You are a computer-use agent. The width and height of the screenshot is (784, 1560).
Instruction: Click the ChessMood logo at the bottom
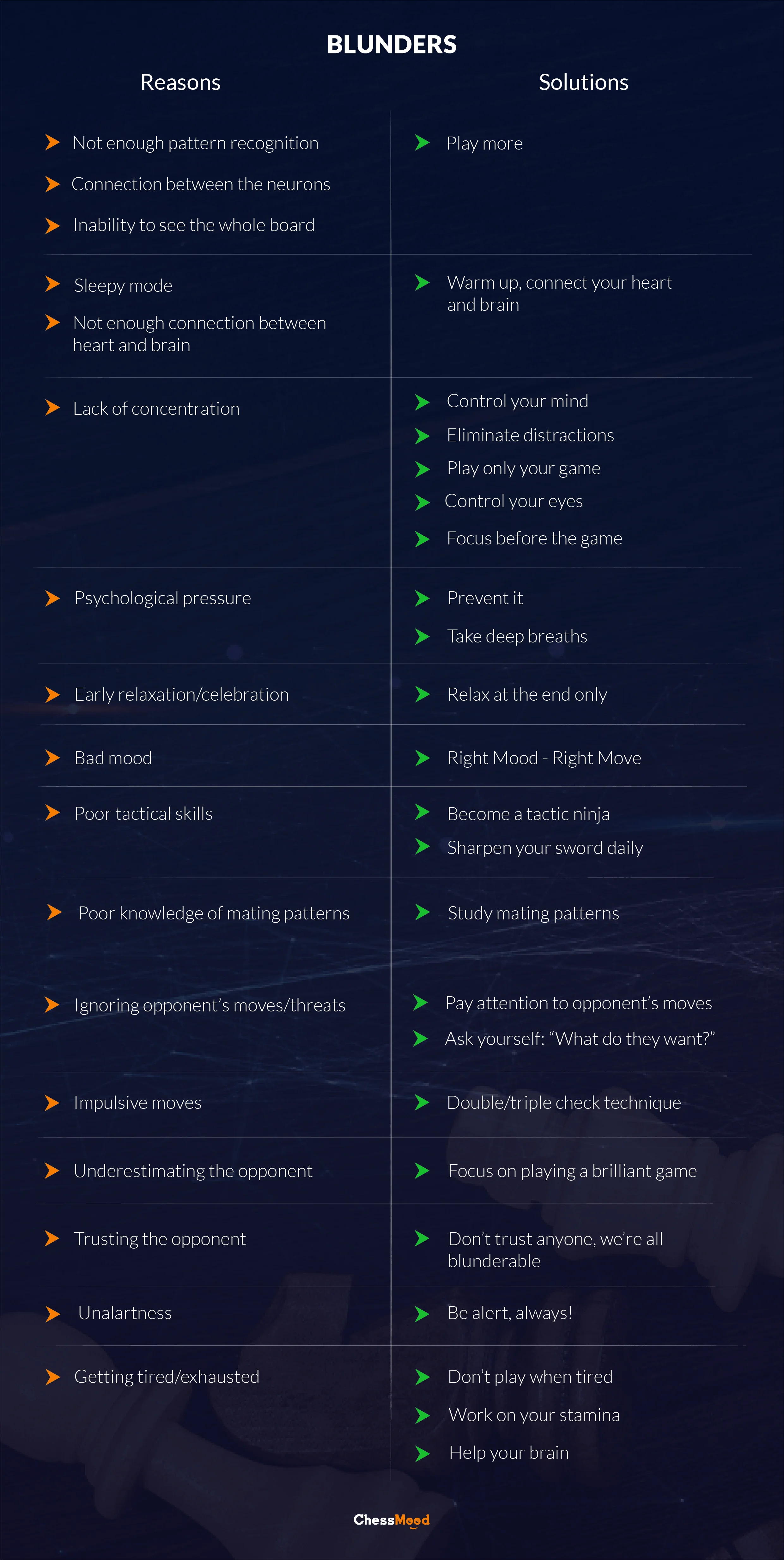click(x=392, y=1520)
